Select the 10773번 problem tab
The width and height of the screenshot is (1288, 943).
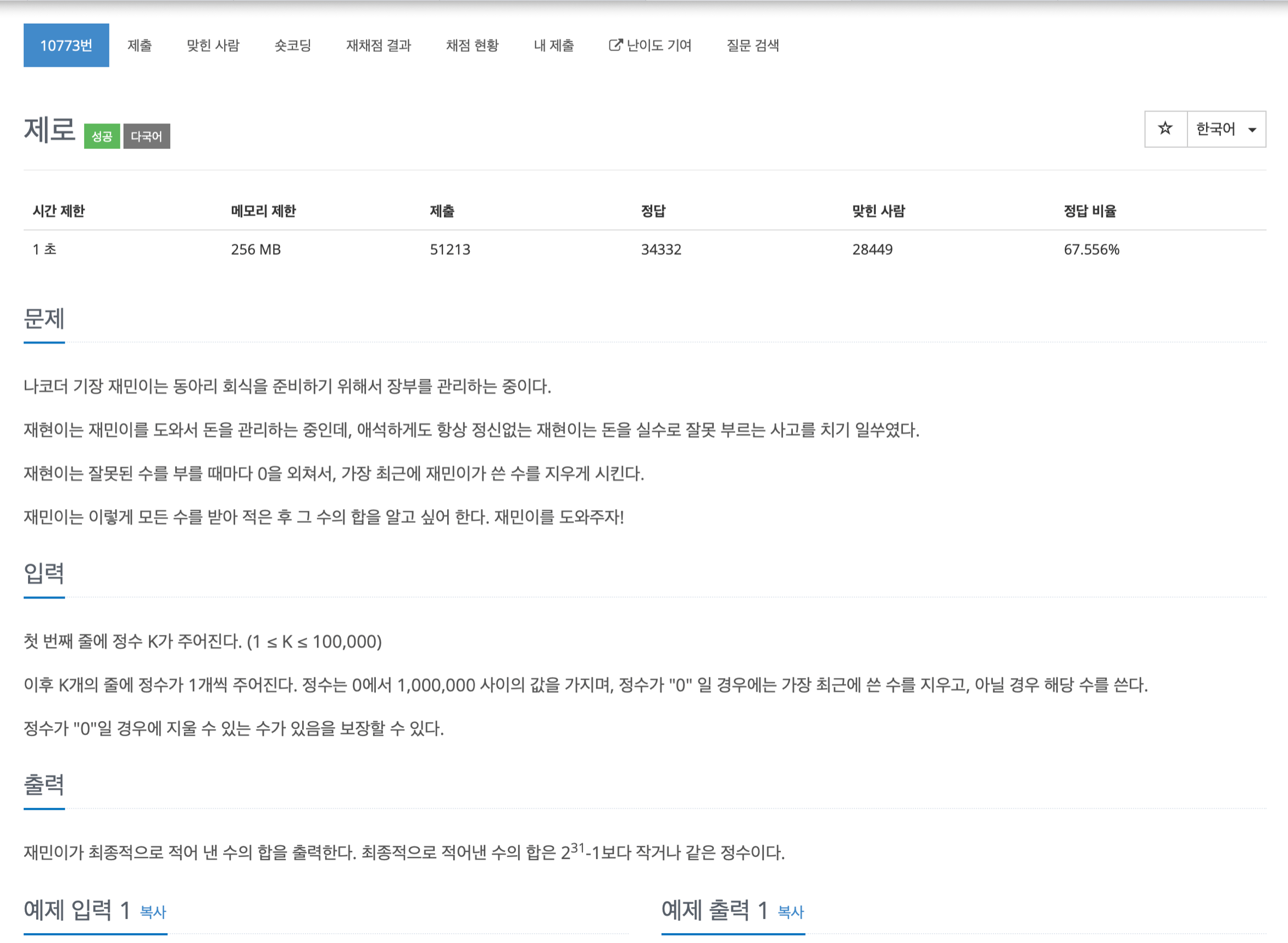click(66, 45)
